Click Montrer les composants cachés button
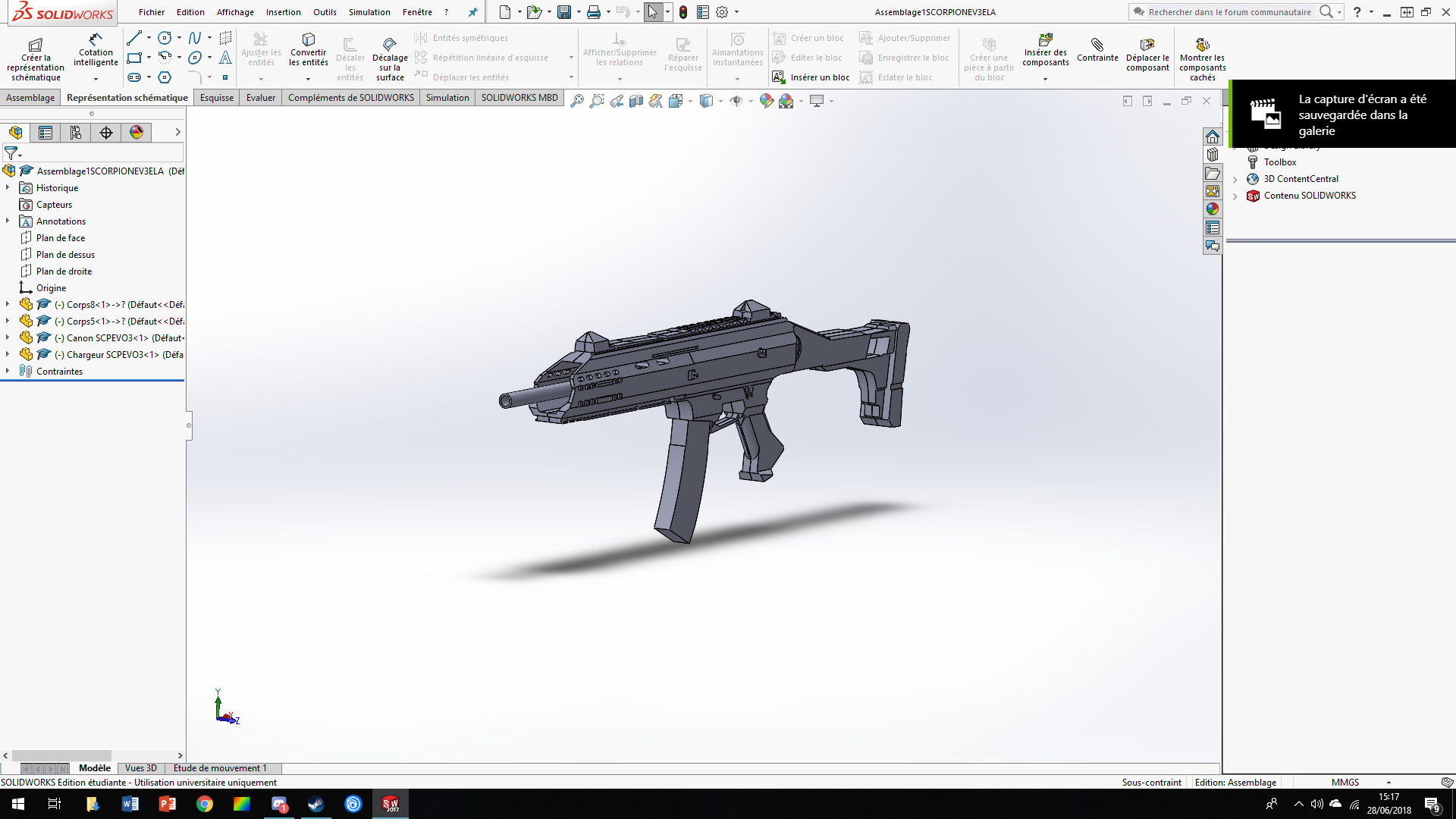The width and height of the screenshot is (1456, 819). [x=1203, y=59]
